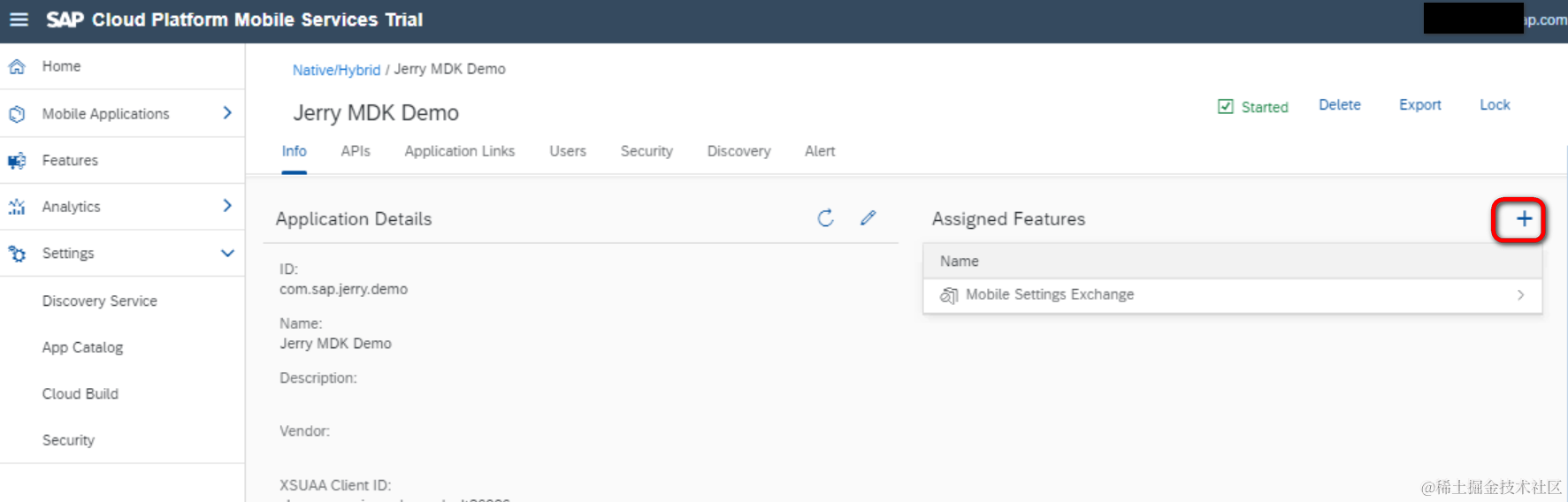
Task: Delete the Jerry MDK Demo application
Action: tap(1340, 105)
